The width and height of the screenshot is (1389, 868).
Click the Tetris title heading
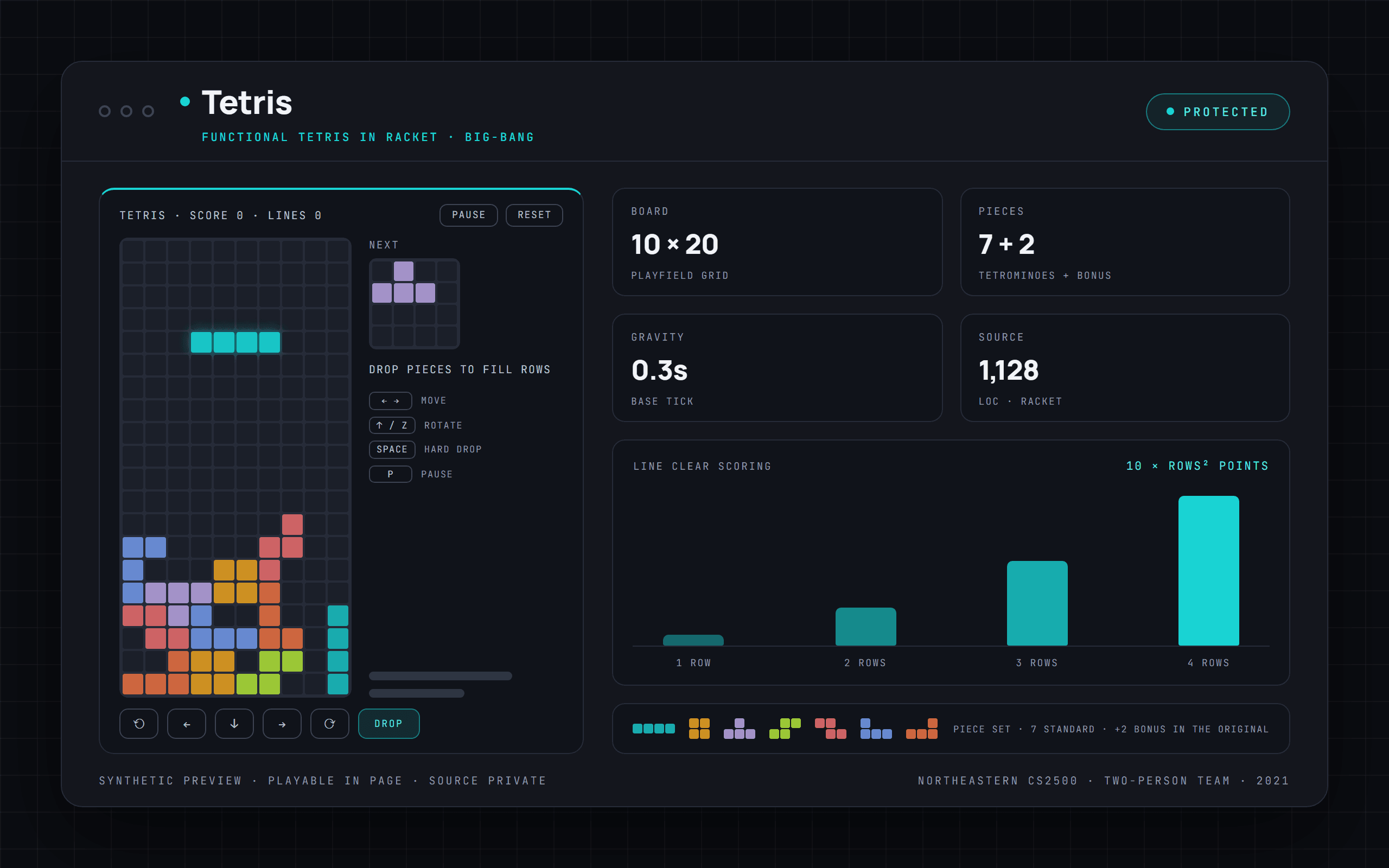(x=247, y=103)
